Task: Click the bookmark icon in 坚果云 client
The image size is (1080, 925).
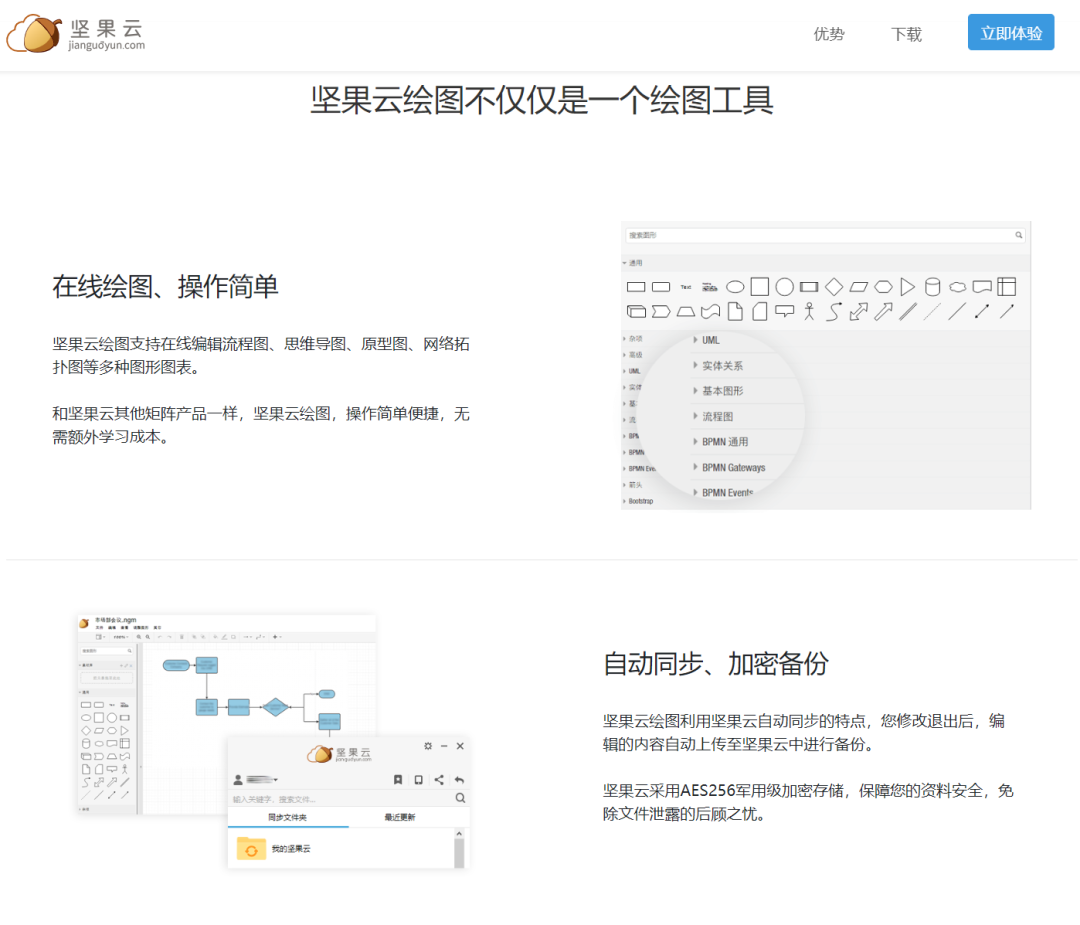Action: pyautogui.click(x=397, y=780)
